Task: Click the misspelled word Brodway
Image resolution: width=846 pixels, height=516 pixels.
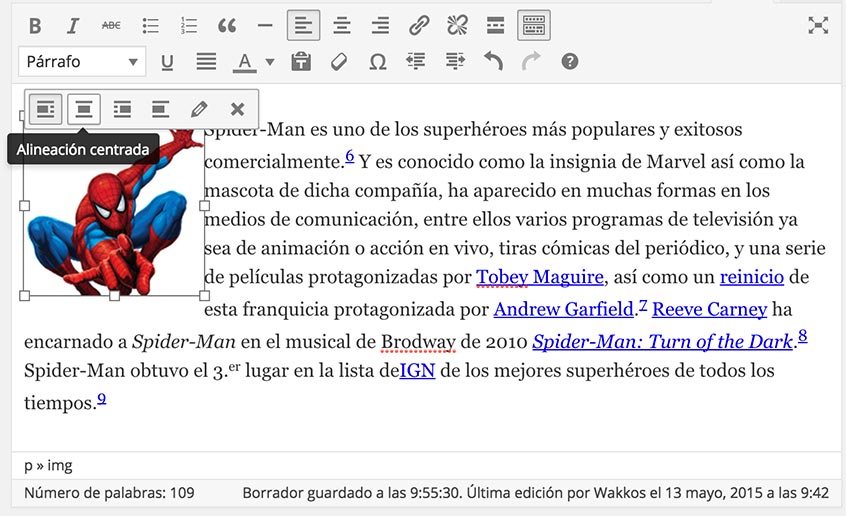Action: [x=418, y=342]
